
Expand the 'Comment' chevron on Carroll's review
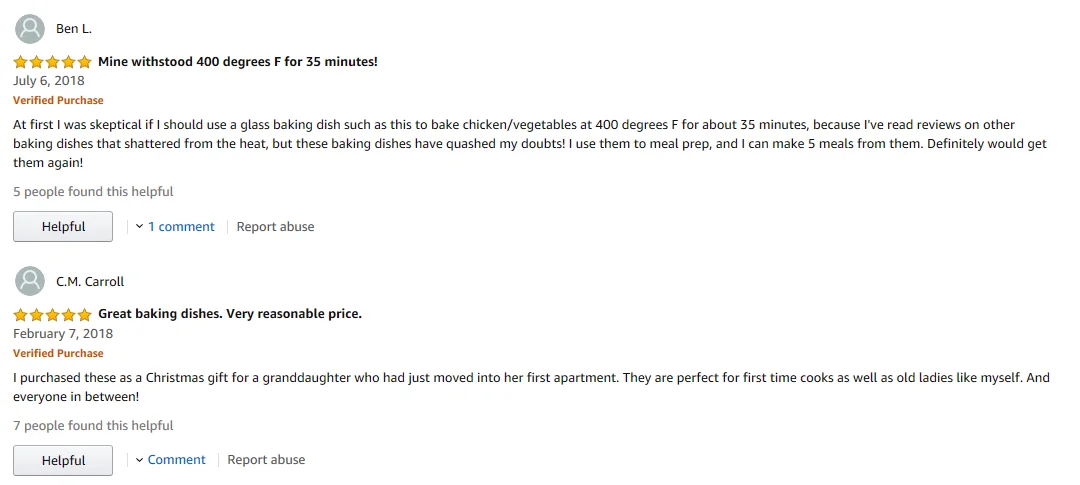(x=140, y=460)
